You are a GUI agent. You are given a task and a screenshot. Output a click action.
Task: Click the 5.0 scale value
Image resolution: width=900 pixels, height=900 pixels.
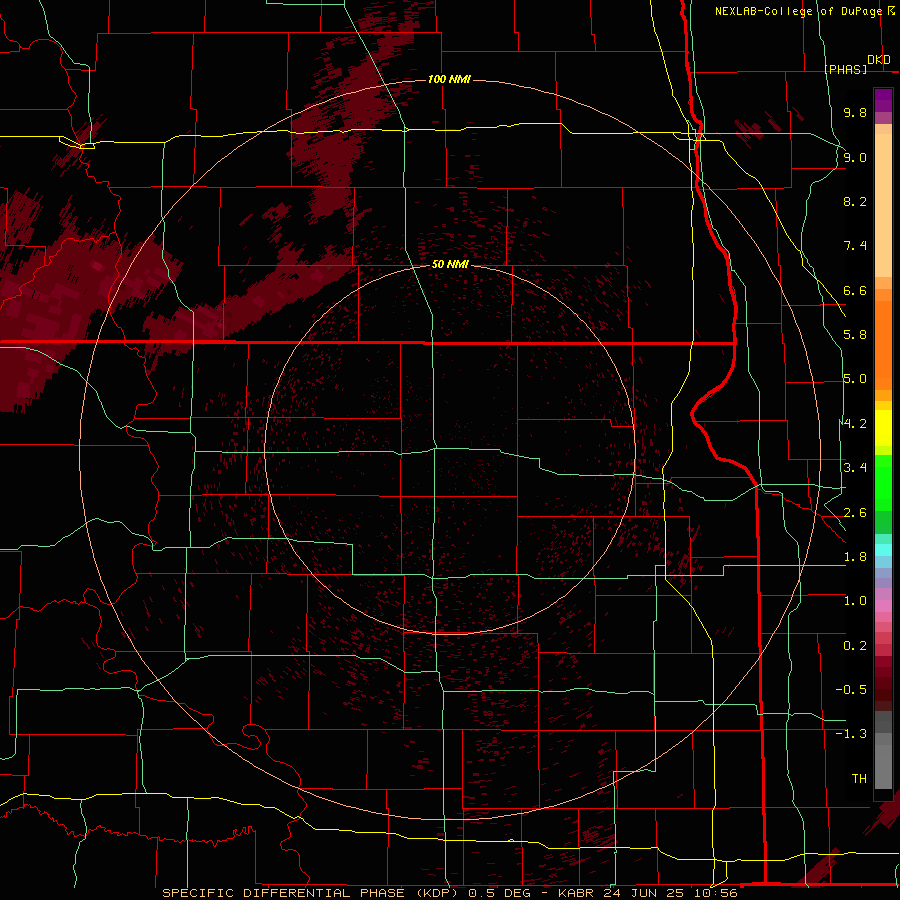(x=855, y=379)
